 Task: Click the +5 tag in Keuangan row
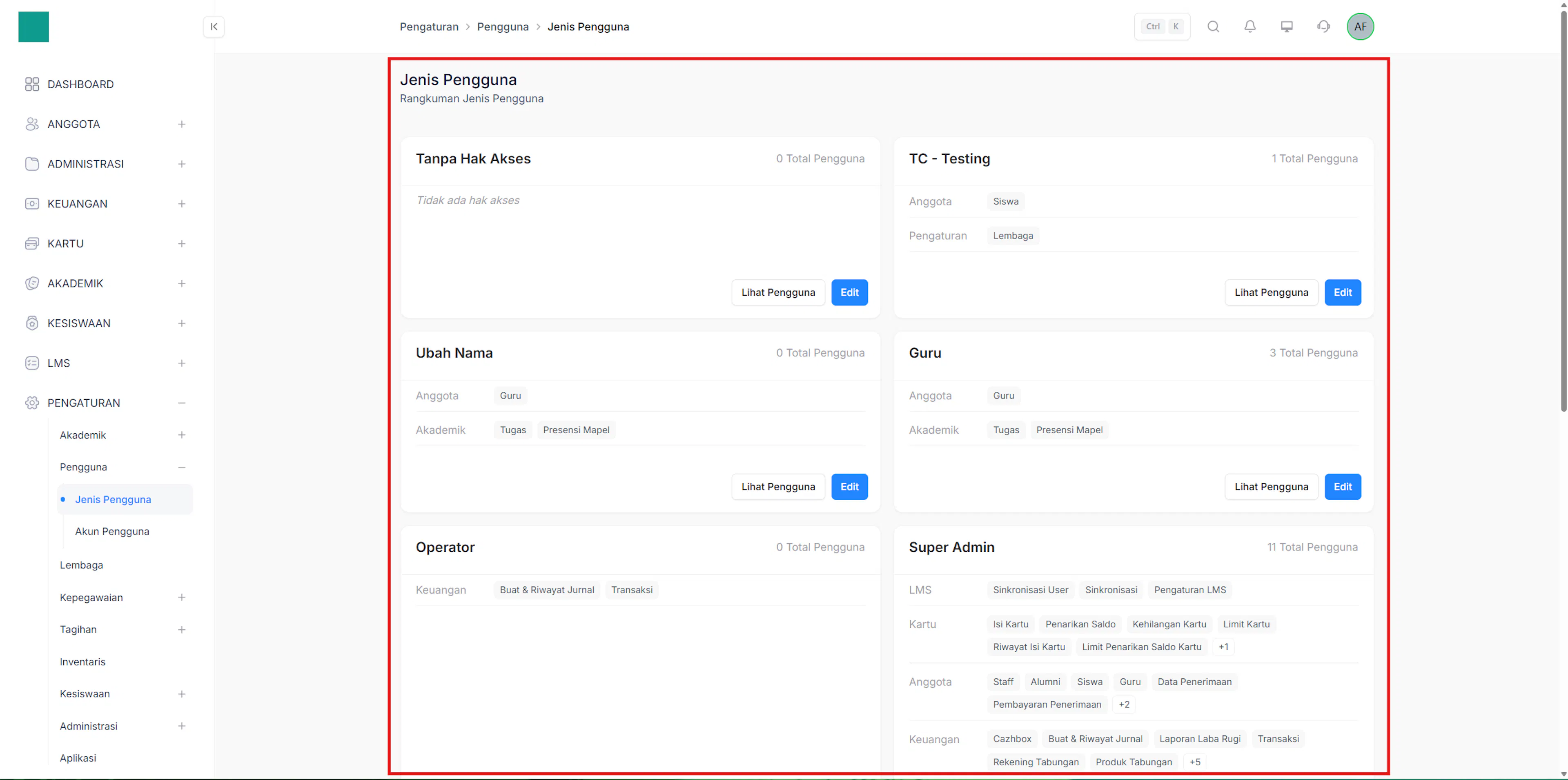pos(1195,762)
